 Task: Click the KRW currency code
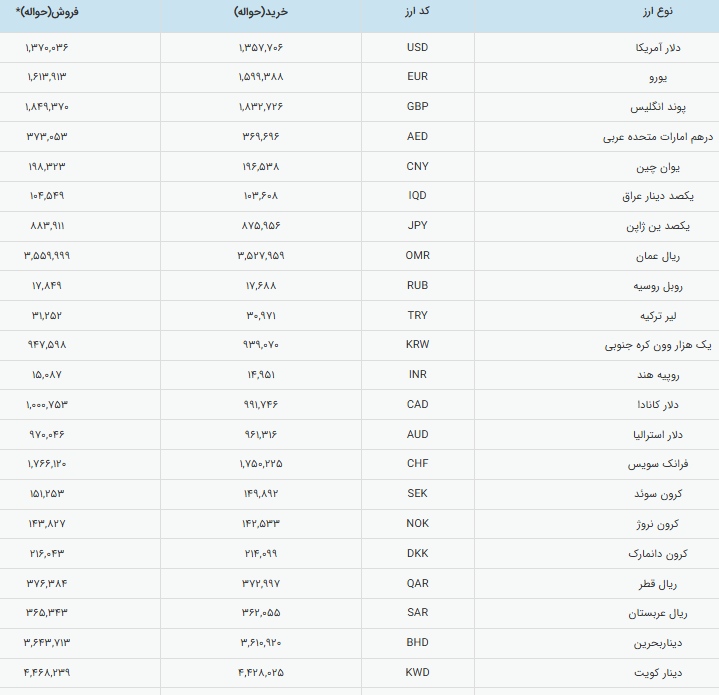click(417, 345)
